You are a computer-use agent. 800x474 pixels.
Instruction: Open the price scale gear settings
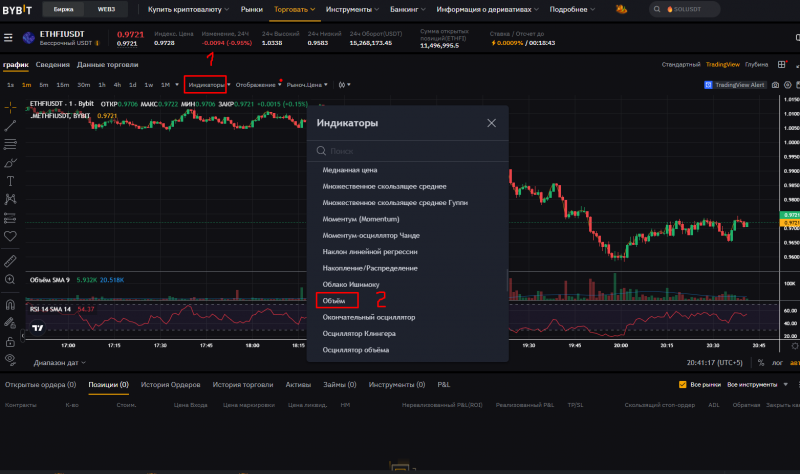click(x=794, y=346)
